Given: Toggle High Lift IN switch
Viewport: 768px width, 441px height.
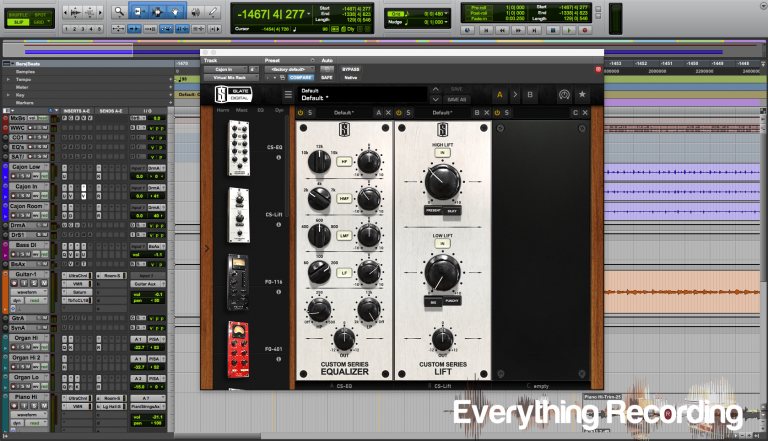Looking at the screenshot, I should pos(442,153).
